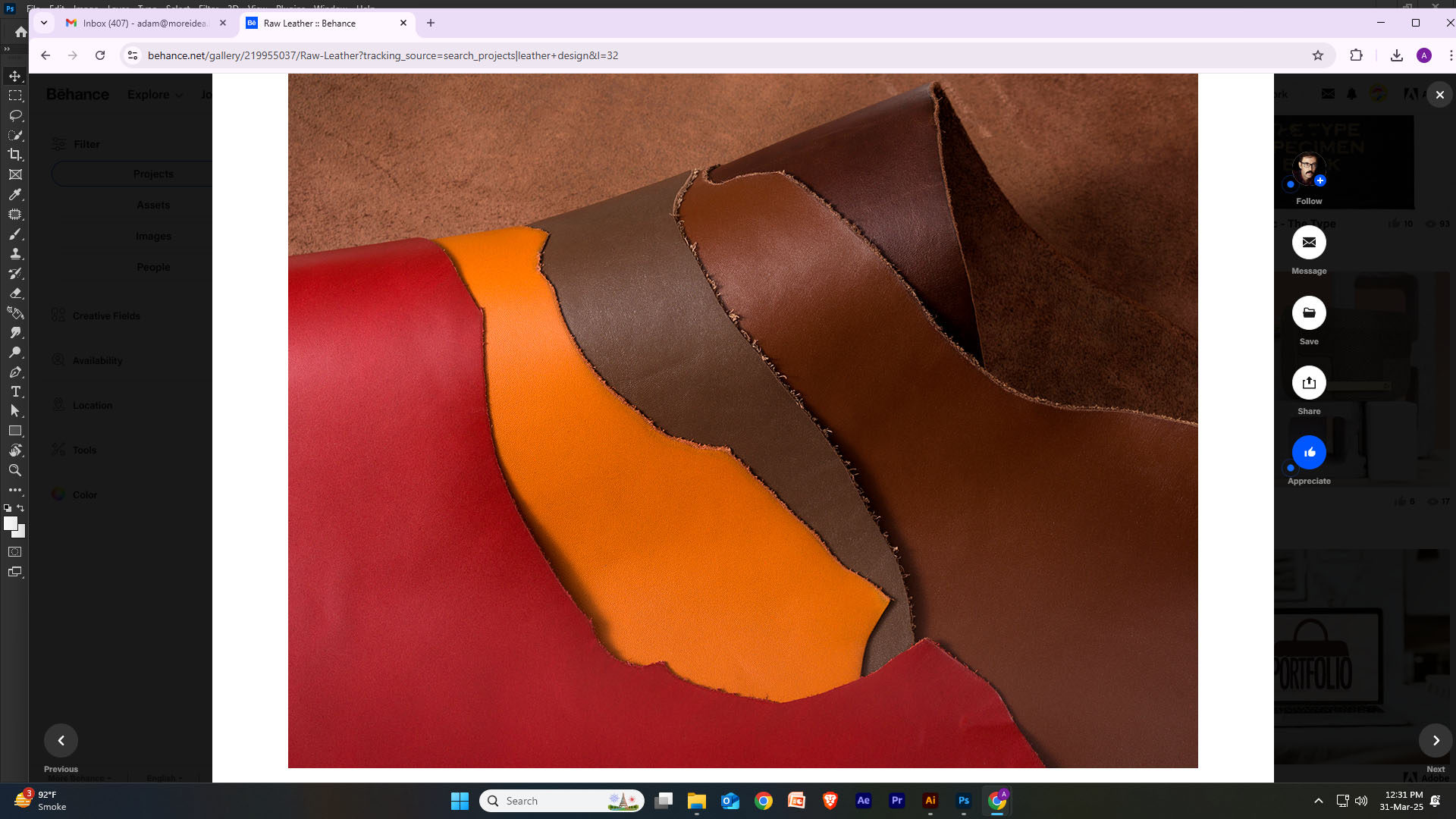Expand Photoshop toolbar double-arrow
Screen dimensions: 1456x819
tap(7, 49)
